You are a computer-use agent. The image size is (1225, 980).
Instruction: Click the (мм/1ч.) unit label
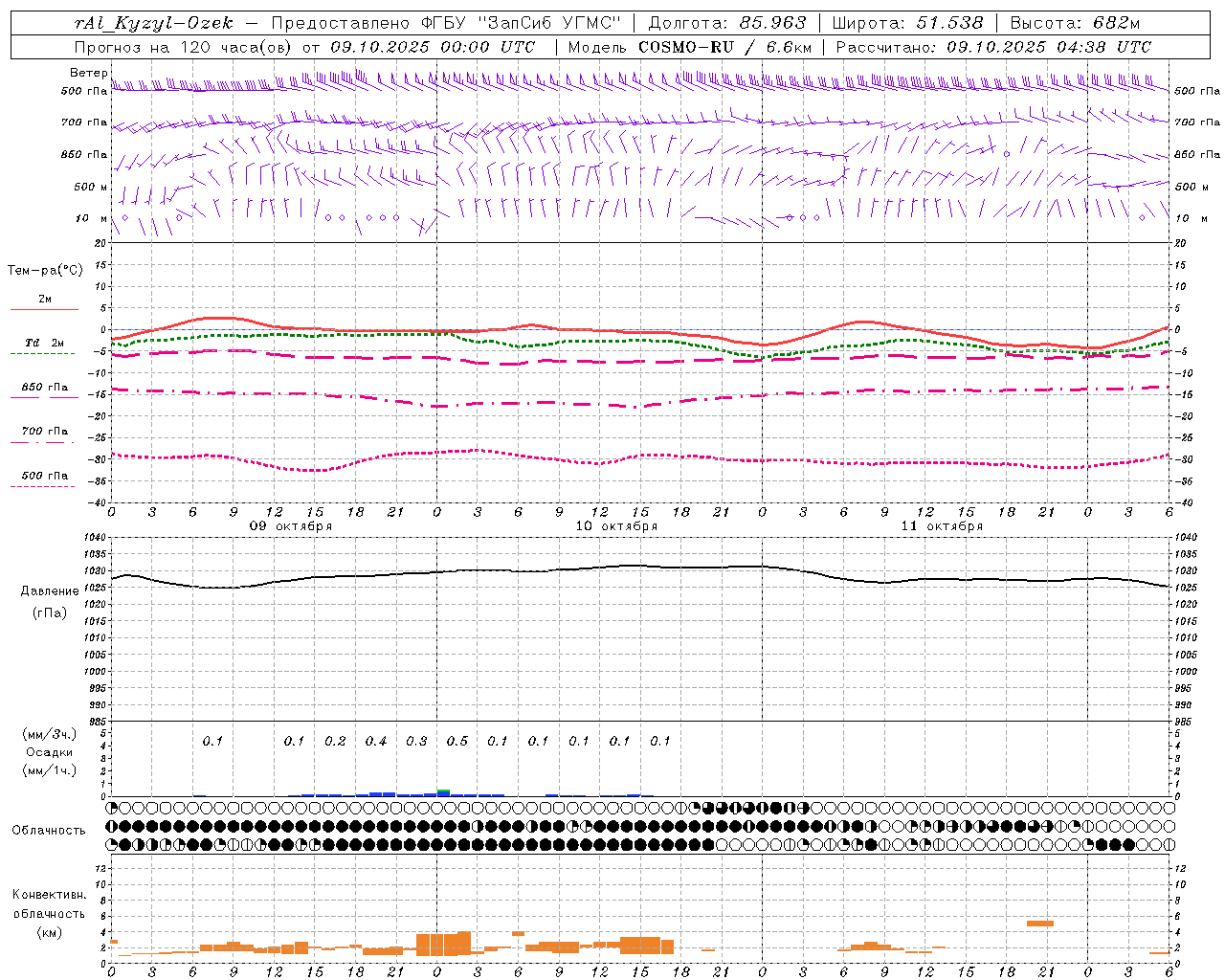coord(50,770)
